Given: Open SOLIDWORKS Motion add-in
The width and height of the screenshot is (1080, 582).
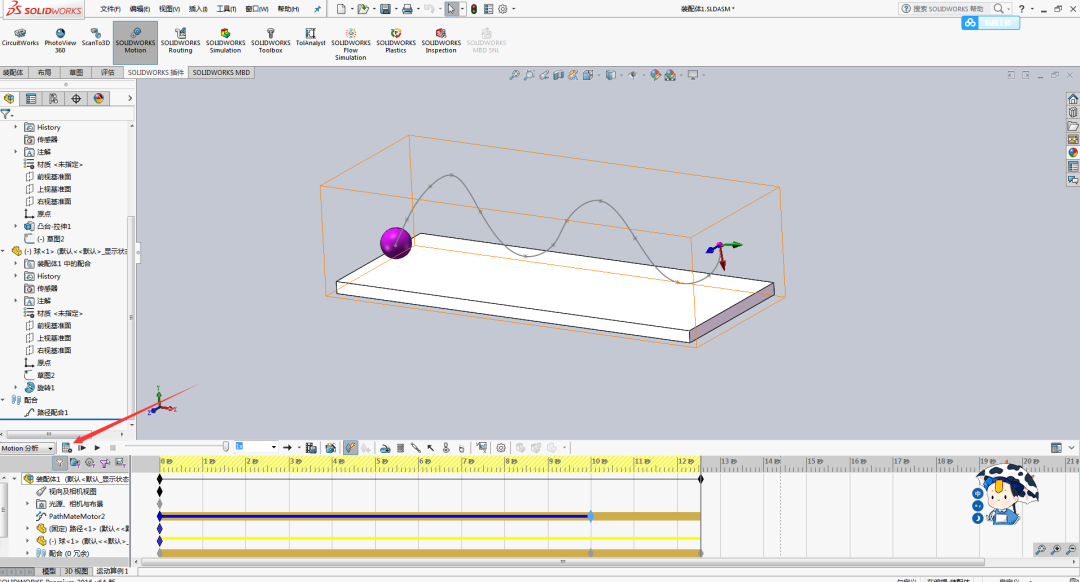Looking at the screenshot, I should tap(135, 40).
